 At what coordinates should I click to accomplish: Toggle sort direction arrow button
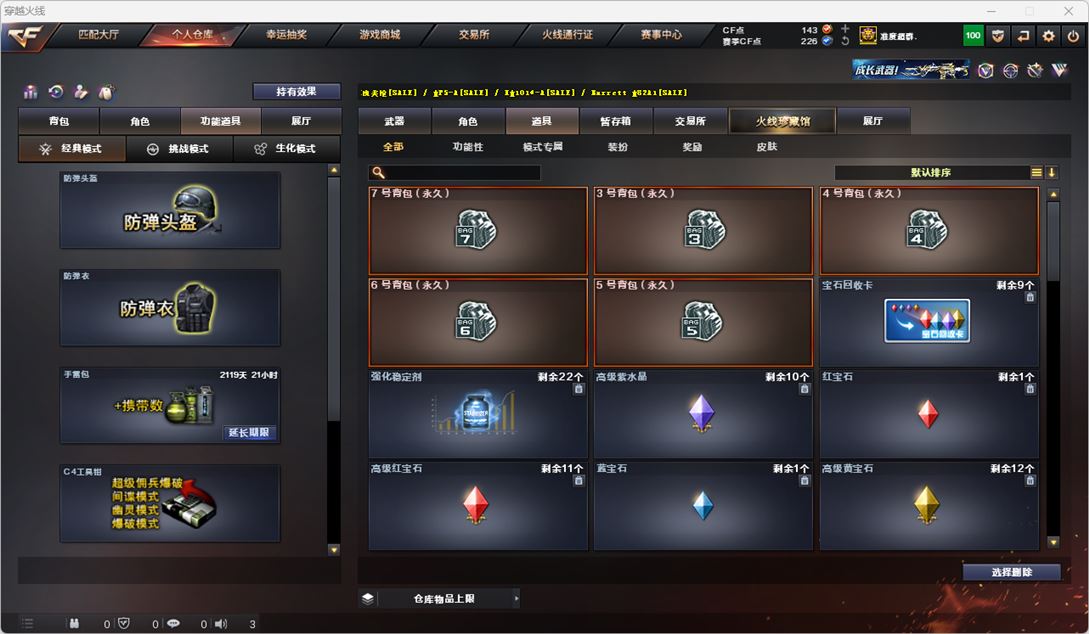[x=1051, y=172]
